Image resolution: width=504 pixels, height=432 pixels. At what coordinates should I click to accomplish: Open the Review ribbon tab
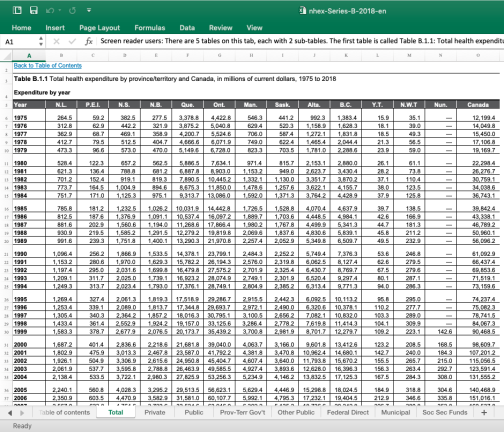[220, 28]
